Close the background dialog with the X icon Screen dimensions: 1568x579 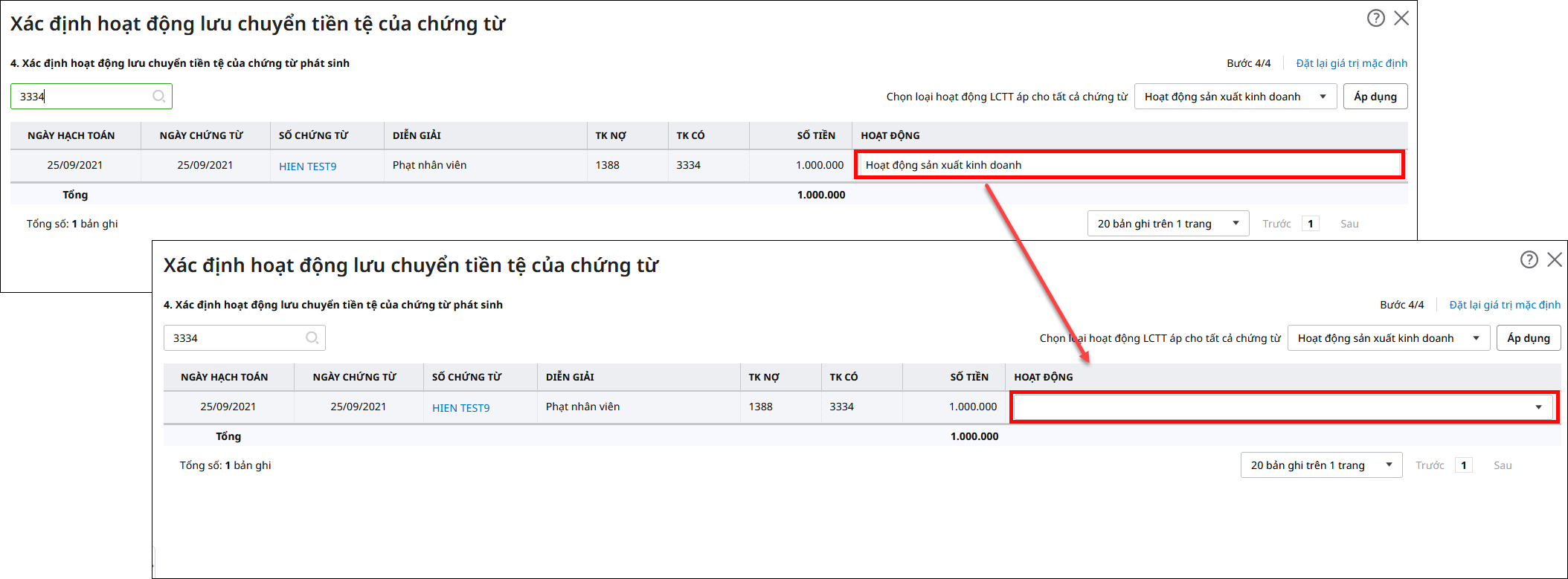1401,19
